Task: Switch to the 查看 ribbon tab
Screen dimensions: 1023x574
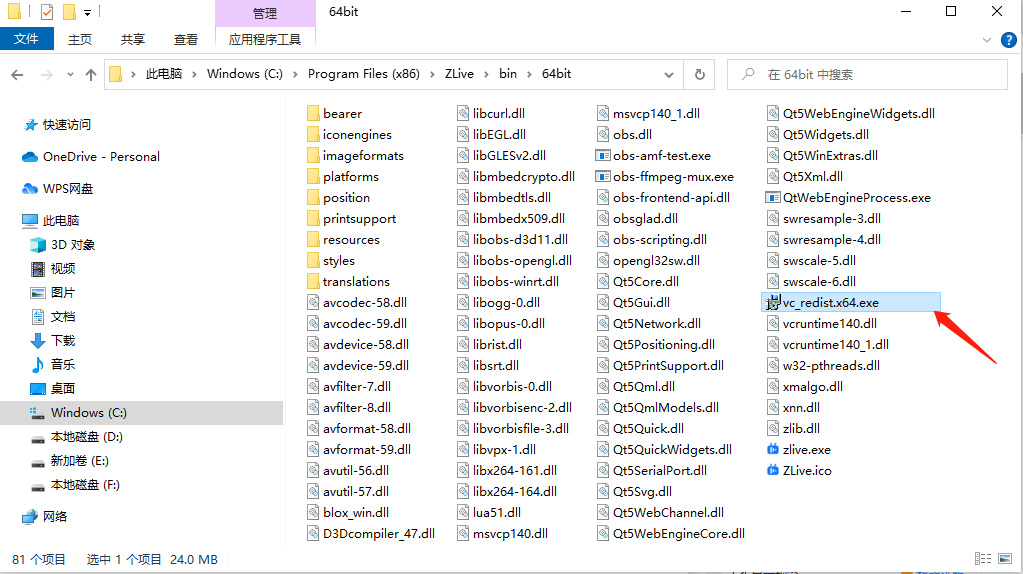Action: (185, 40)
